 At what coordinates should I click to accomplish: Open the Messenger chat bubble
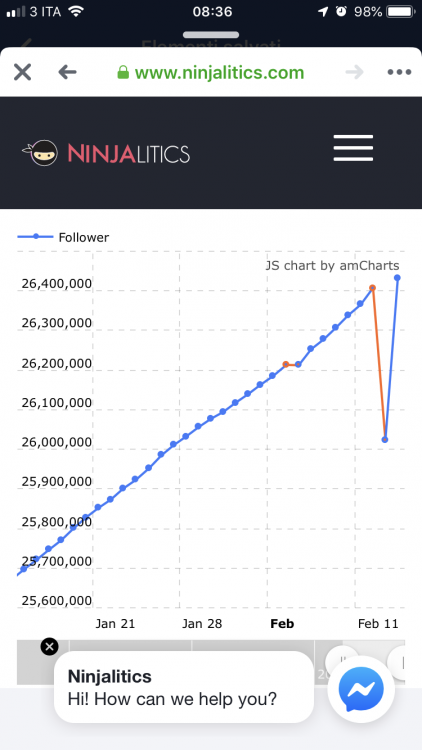pyautogui.click(x=361, y=689)
